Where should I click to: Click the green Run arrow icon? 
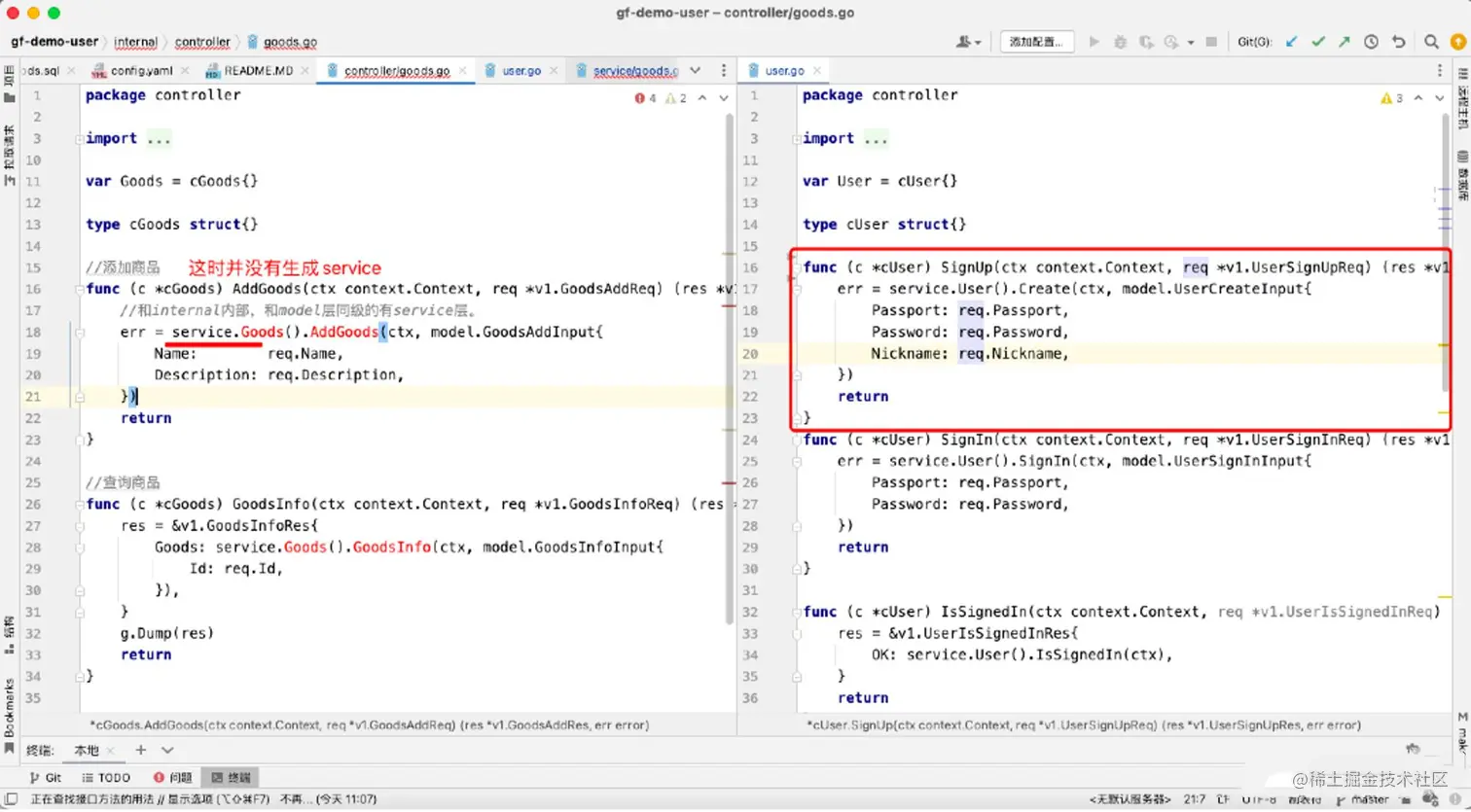coord(1094,42)
